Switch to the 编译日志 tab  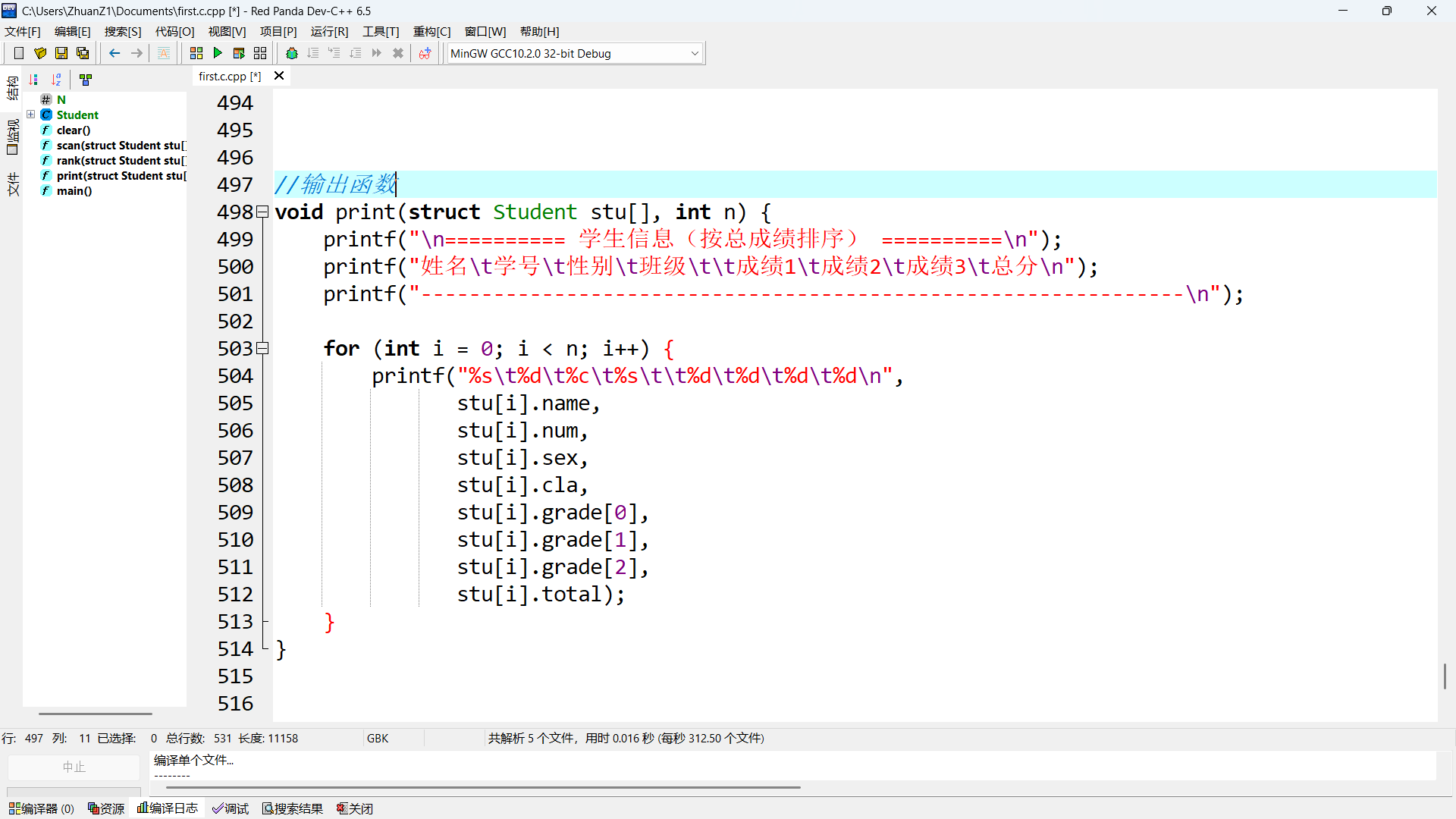(x=168, y=808)
